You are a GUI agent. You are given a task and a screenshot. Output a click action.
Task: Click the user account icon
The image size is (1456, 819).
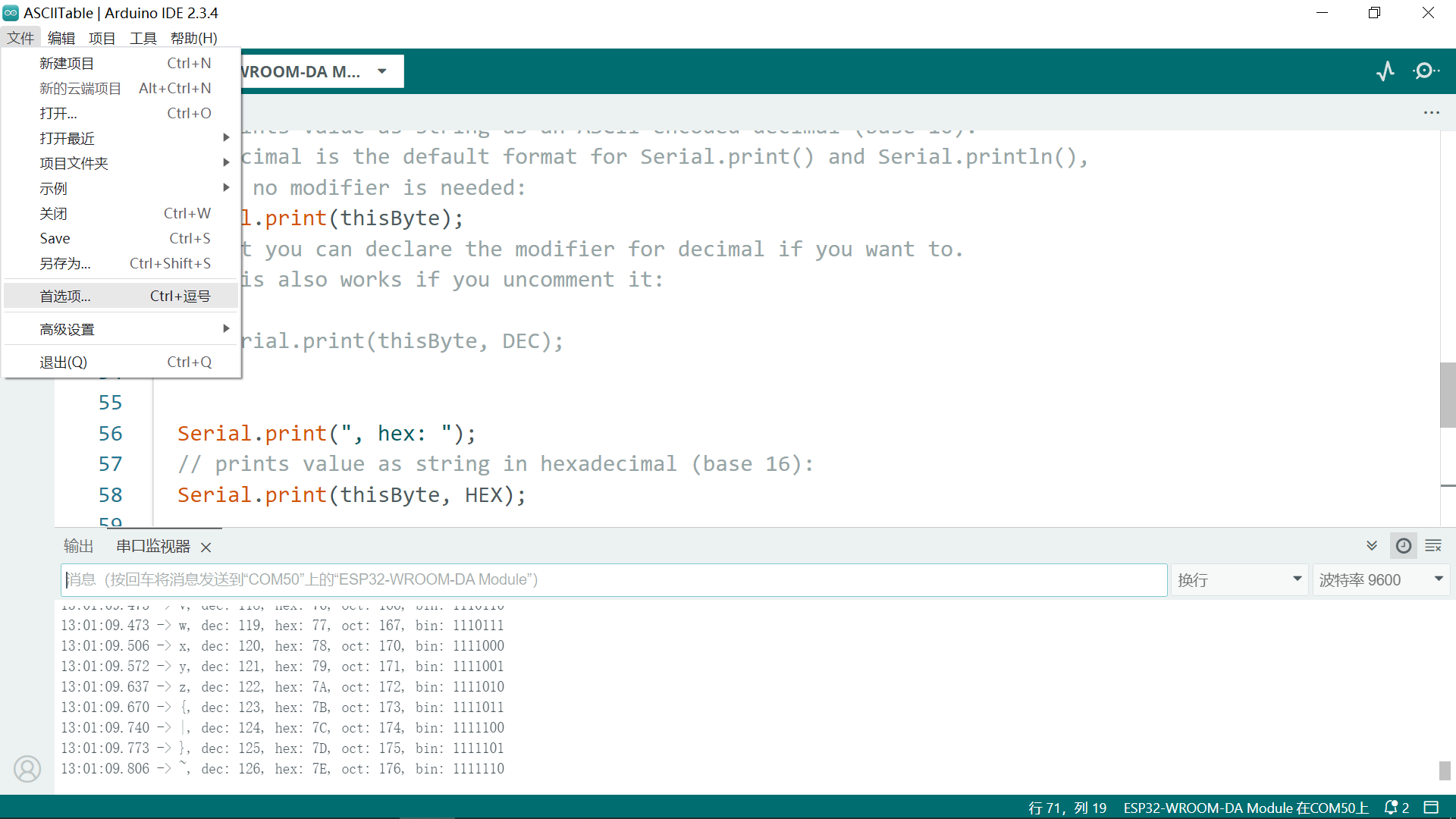pyautogui.click(x=27, y=769)
